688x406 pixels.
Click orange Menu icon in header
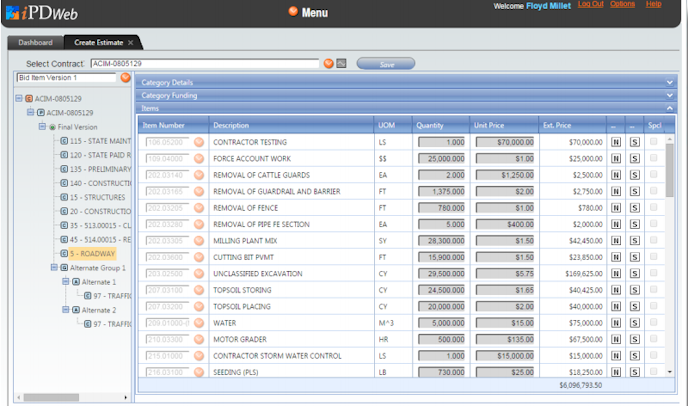click(293, 11)
